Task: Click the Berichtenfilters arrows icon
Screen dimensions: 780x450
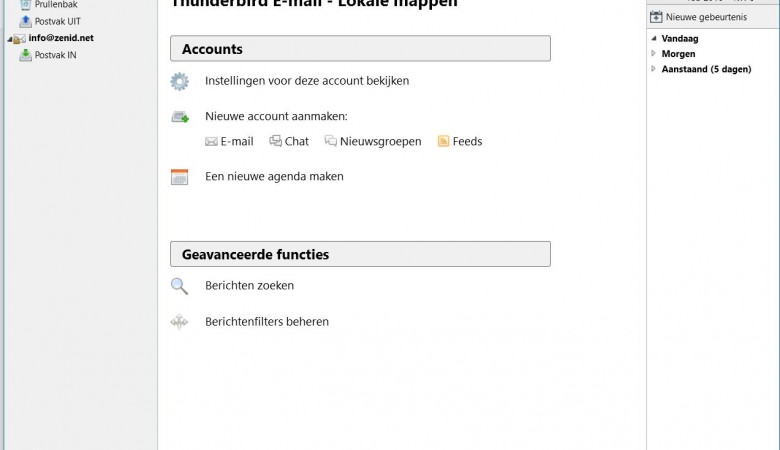Action: [x=179, y=322]
